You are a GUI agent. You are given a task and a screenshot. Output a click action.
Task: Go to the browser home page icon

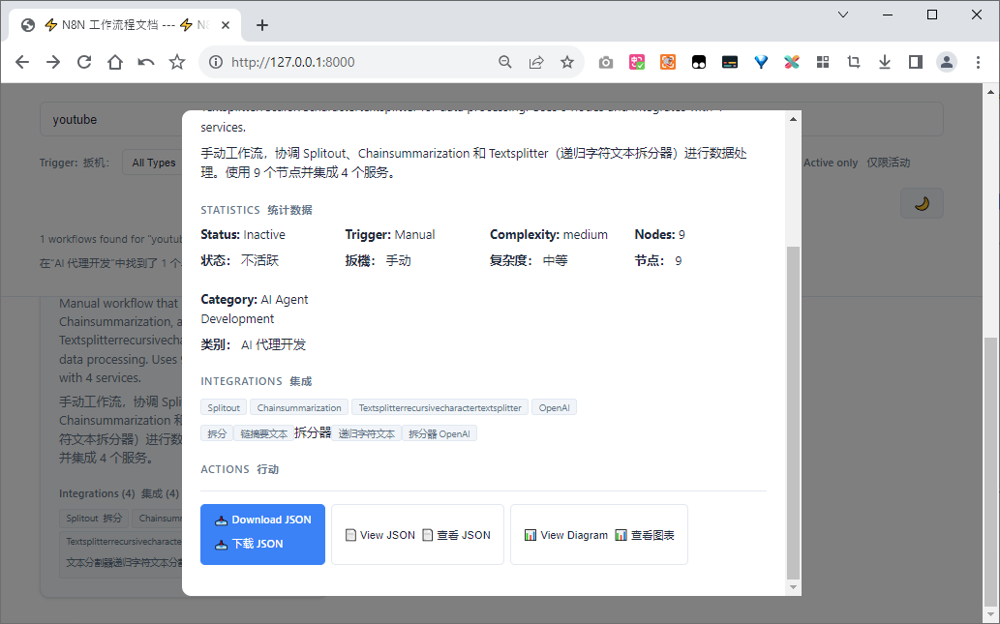pos(115,62)
